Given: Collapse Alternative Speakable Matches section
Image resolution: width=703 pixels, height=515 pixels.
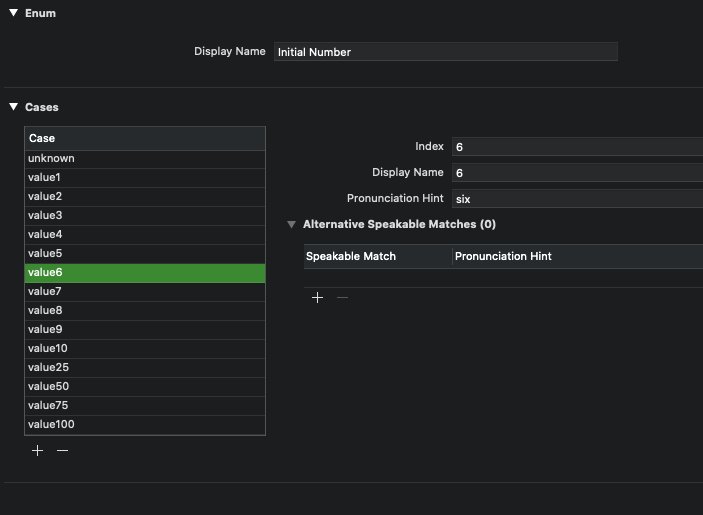Looking at the screenshot, I should (x=292, y=225).
